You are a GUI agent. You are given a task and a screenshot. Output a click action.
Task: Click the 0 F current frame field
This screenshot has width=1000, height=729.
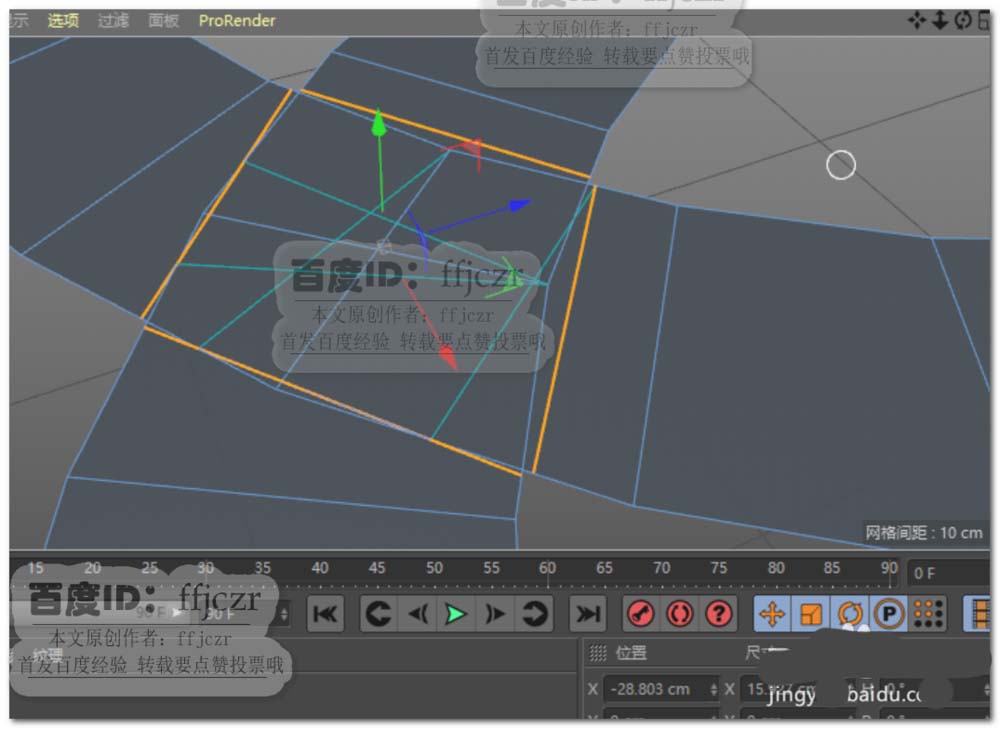click(948, 573)
